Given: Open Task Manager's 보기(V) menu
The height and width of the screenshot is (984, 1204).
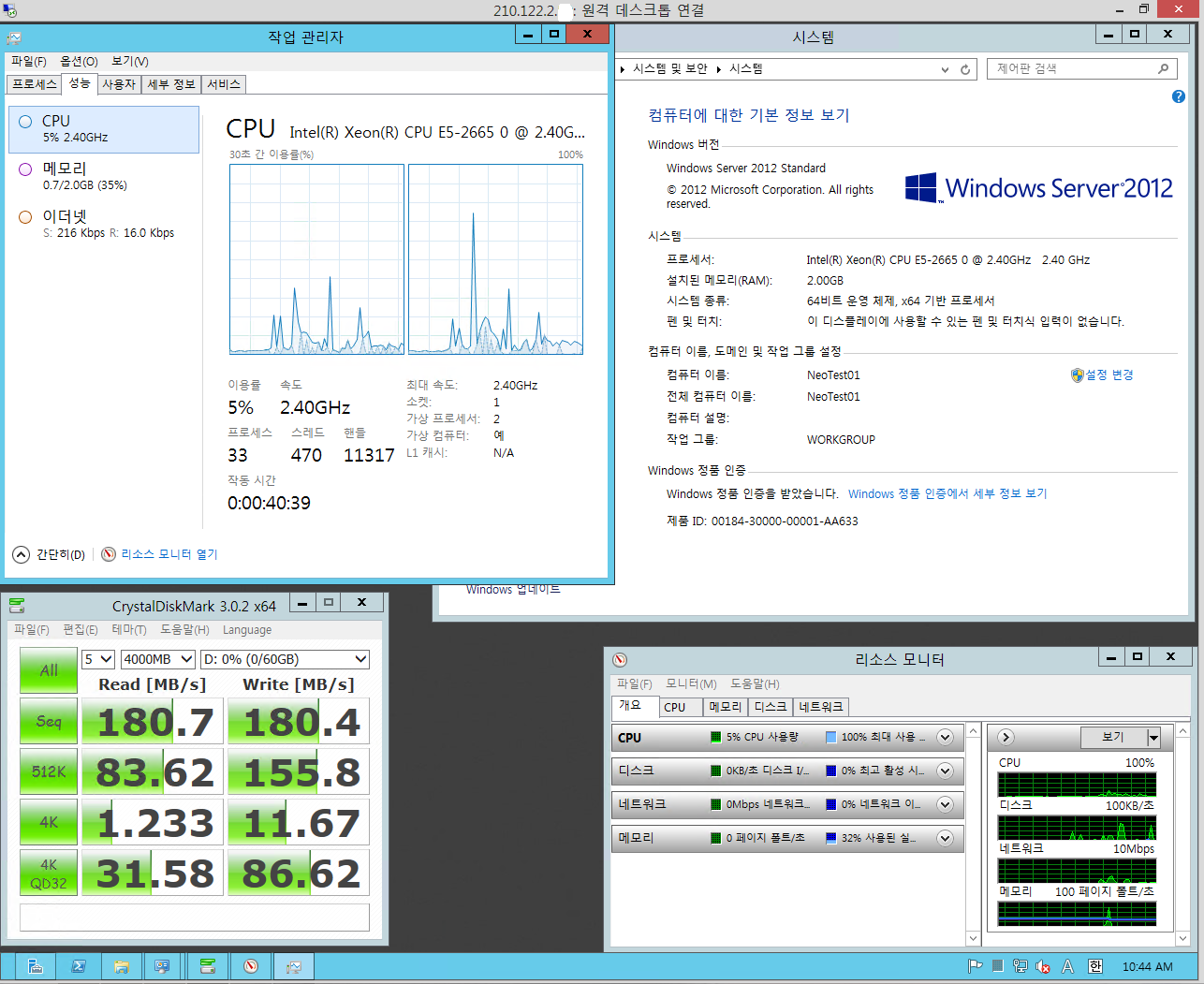Looking at the screenshot, I should pyautogui.click(x=130, y=62).
